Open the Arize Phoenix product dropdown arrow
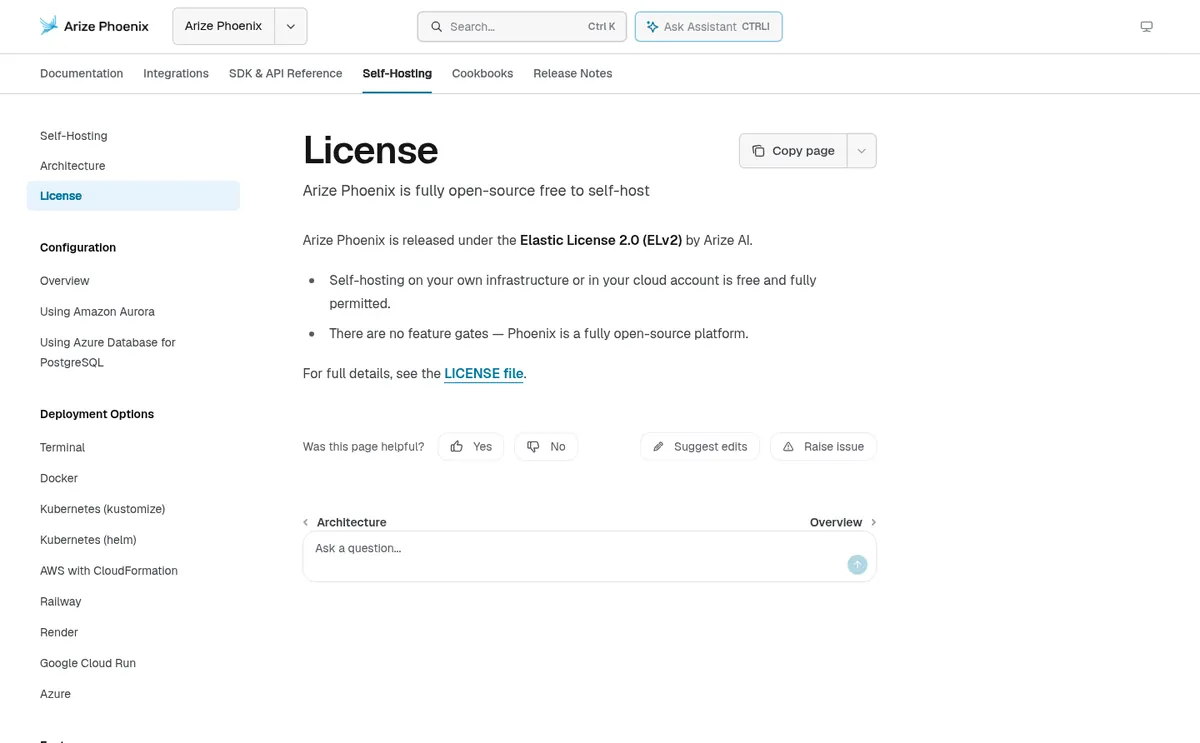The height and width of the screenshot is (743, 1200). pos(291,27)
